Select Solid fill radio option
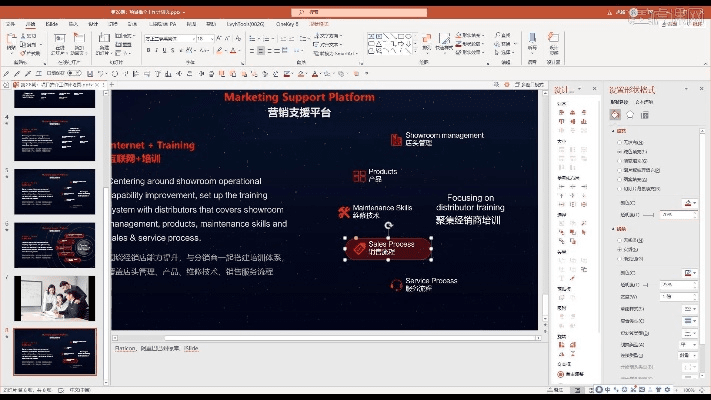The width and height of the screenshot is (711, 400). tap(619, 151)
